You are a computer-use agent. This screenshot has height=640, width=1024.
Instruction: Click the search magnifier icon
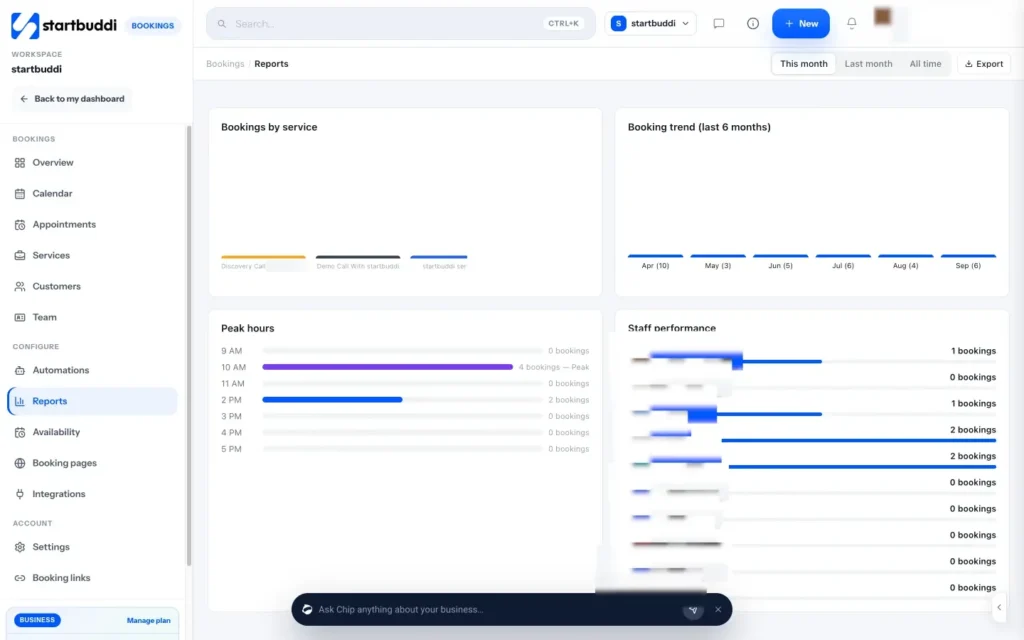[222, 24]
